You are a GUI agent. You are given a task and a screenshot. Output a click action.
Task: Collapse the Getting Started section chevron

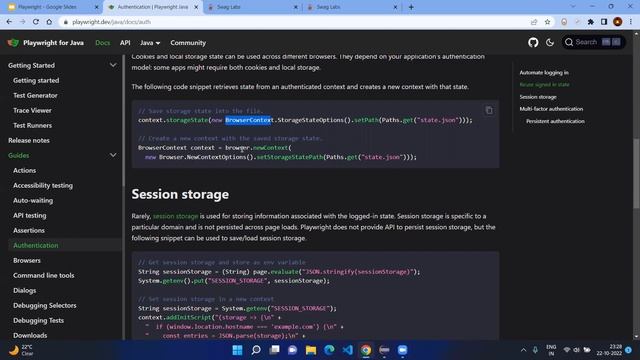point(113,65)
